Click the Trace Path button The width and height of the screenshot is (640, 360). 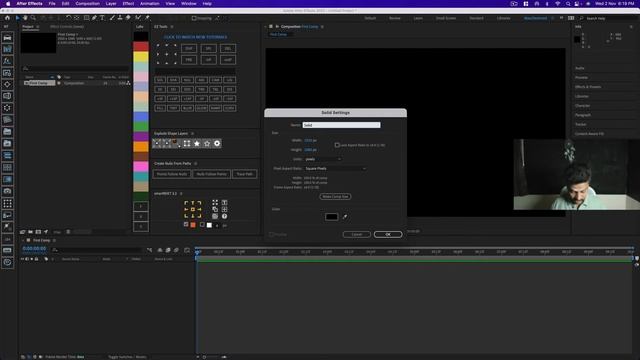pos(244,174)
